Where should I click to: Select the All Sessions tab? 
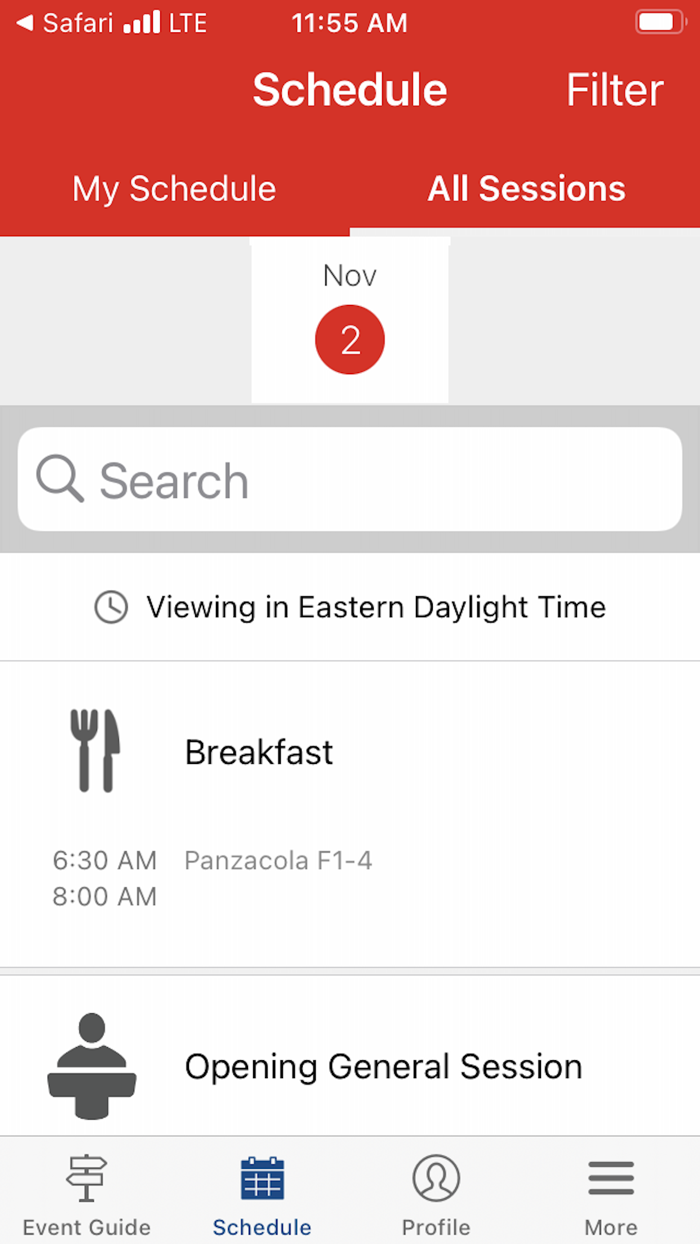point(526,189)
